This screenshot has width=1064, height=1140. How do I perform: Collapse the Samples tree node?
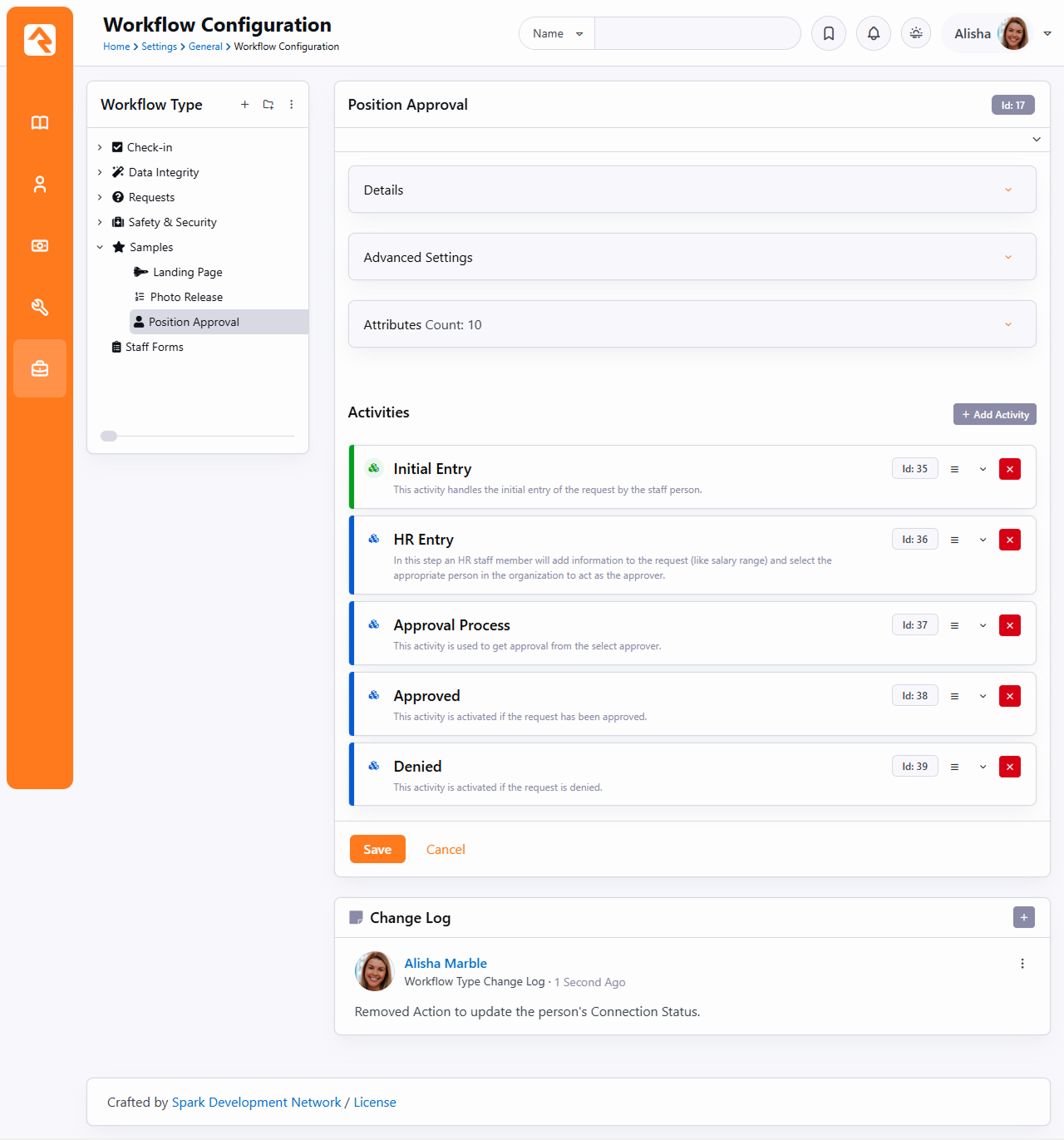tap(100, 247)
